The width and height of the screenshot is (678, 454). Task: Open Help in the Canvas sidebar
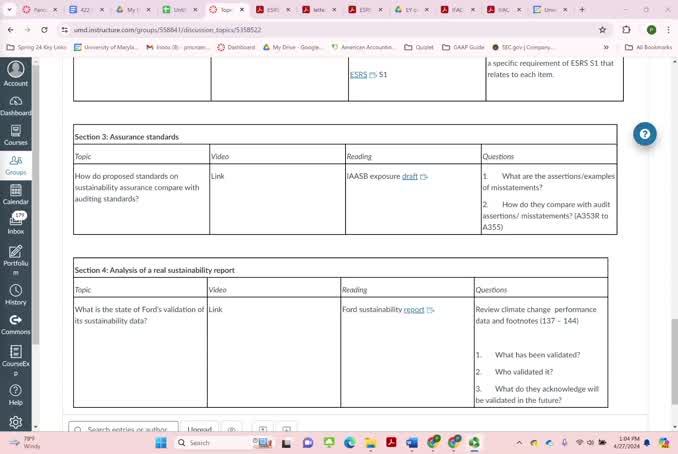point(15,393)
